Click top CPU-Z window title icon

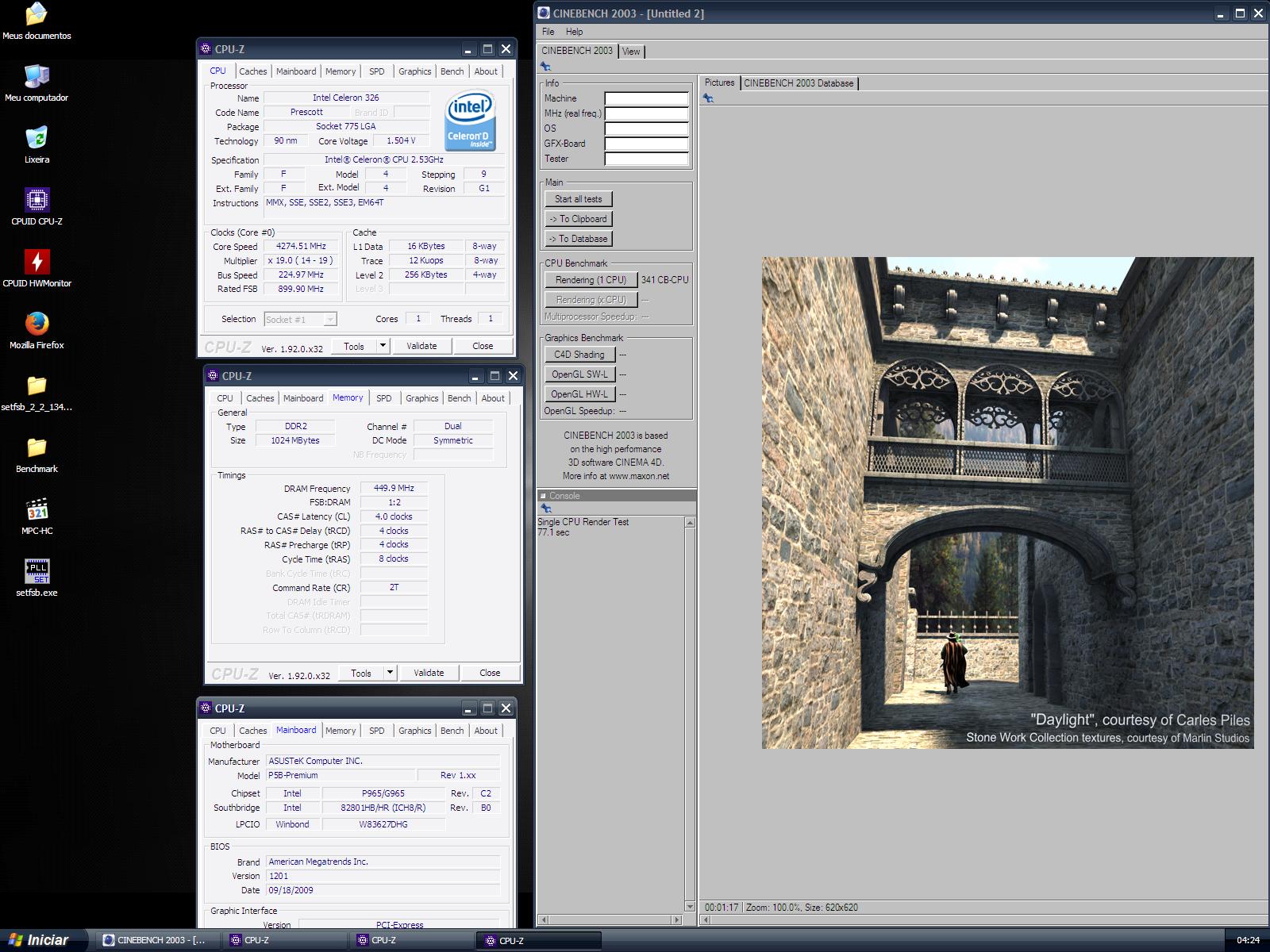coord(206,49)
